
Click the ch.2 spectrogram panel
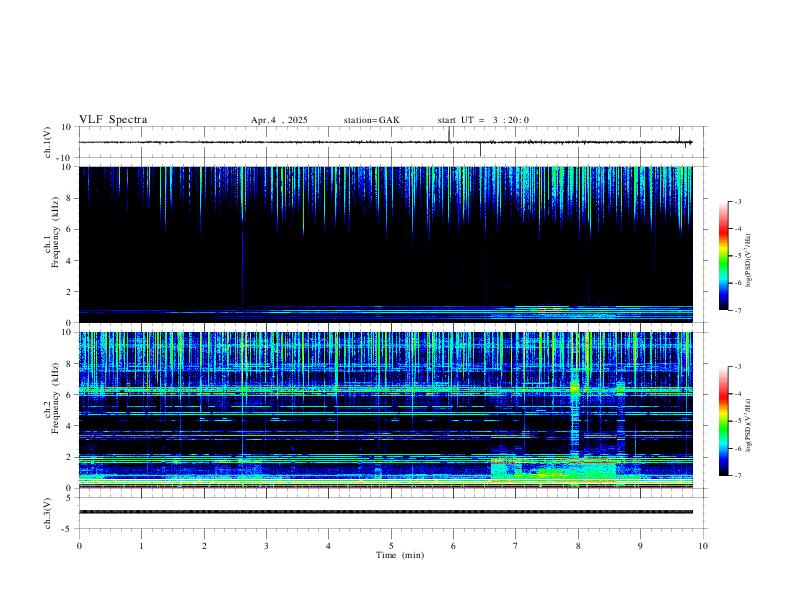[x=385, y=410]
